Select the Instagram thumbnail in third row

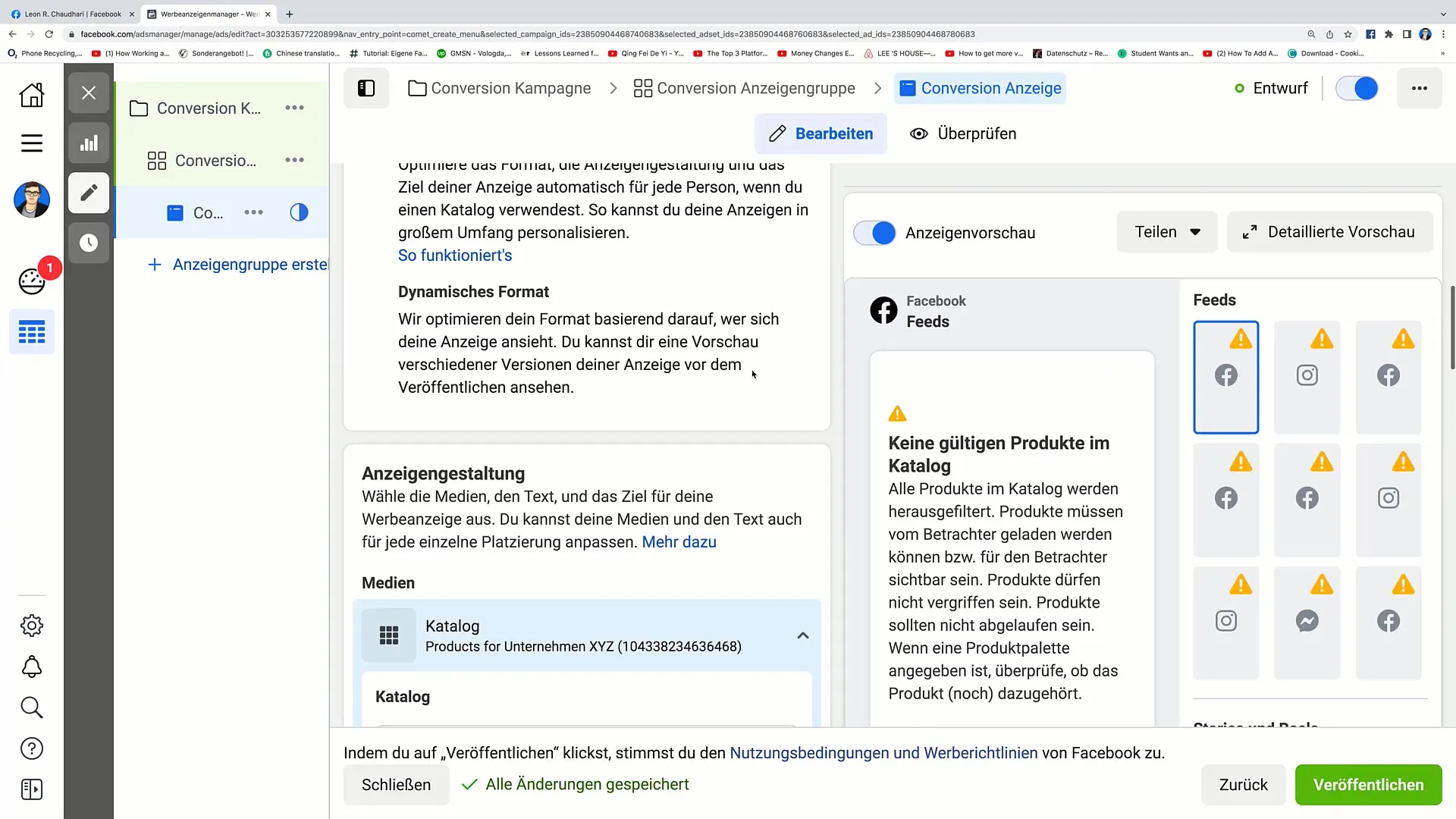point(1226,623)
